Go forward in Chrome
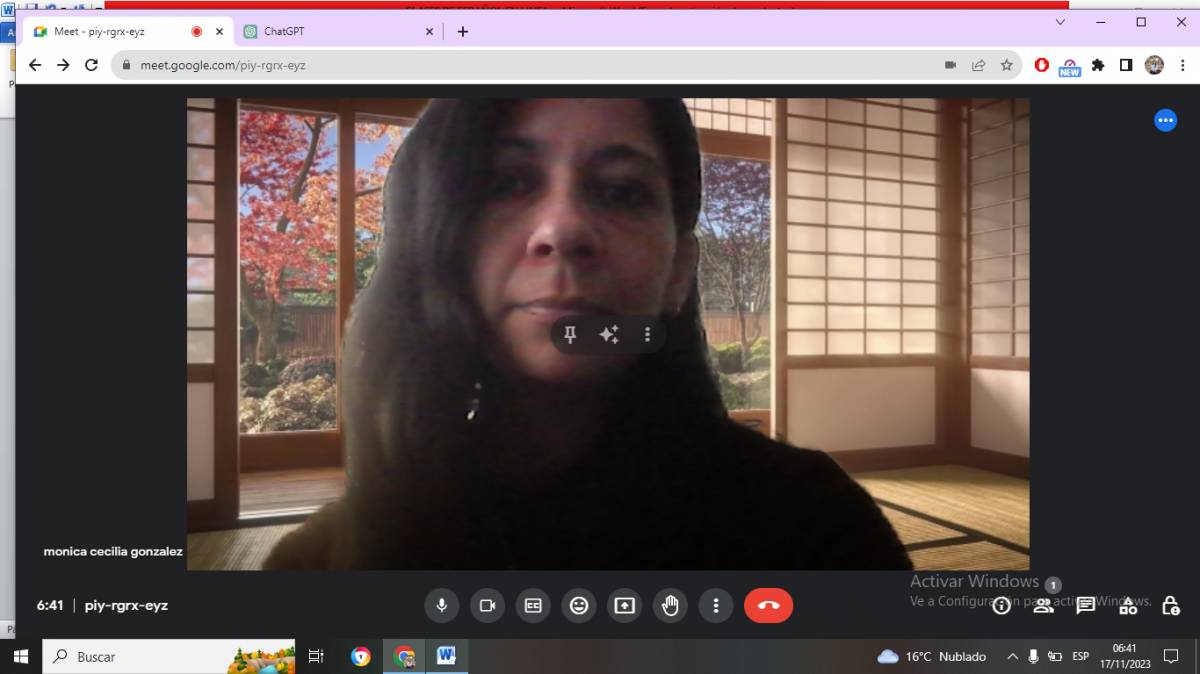 coord(63,65)
